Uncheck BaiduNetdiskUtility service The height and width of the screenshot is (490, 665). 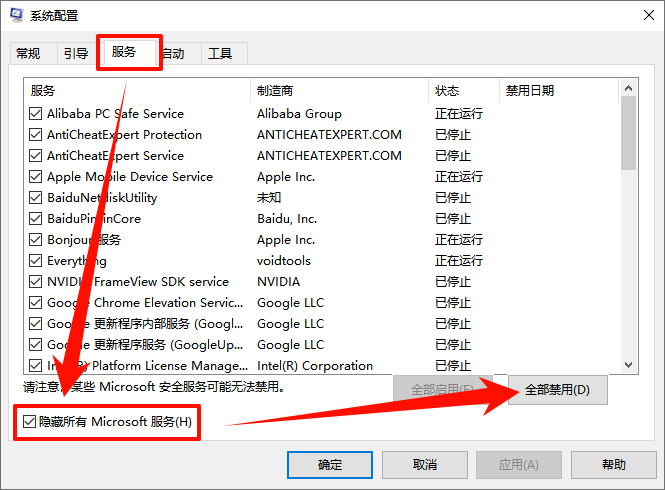pyautogui.click(x=36, y=198)
